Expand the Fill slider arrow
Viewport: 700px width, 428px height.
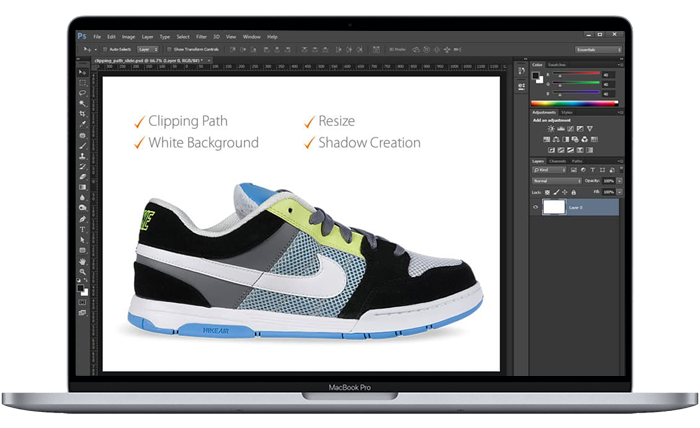pyautogui.click(x=620, y=192)
